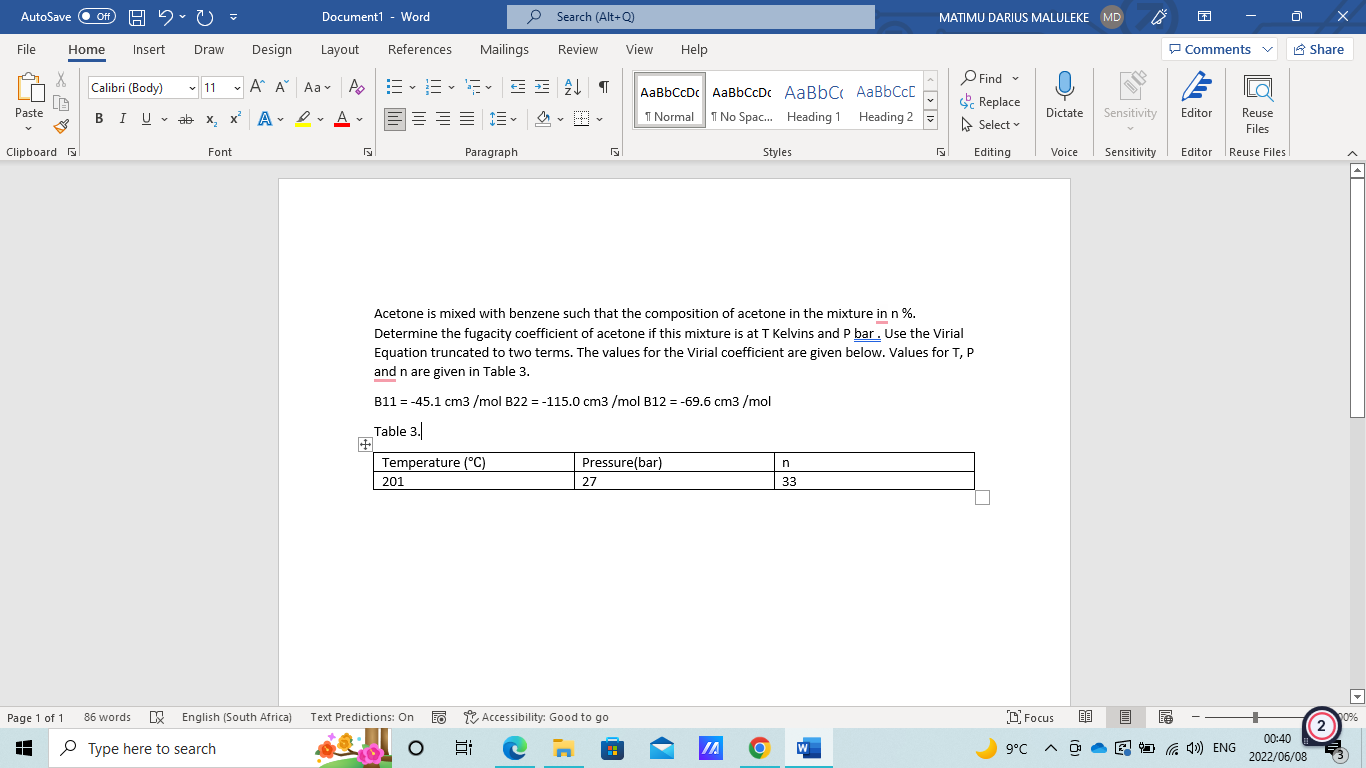Switch to the Layout tab
The image size is (1366, 768).
coord(340,49)
